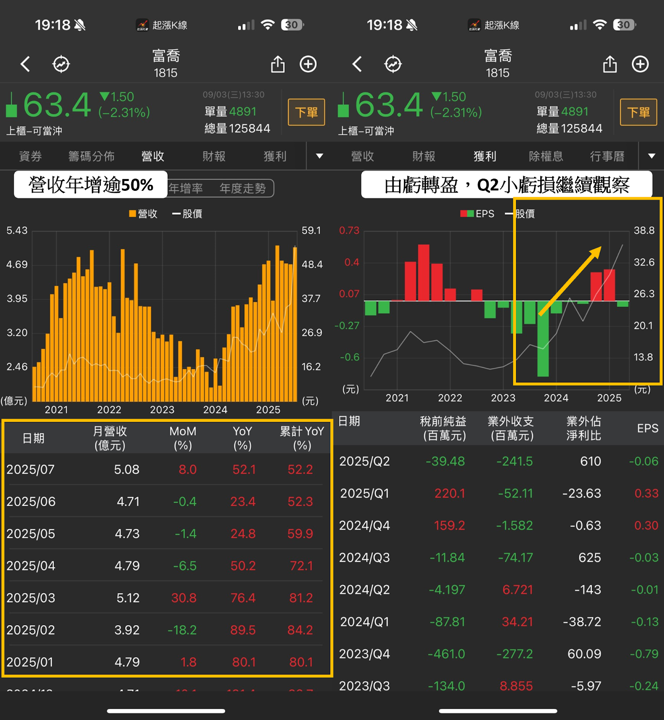Select 2025/Q1 earnings row
The height and width of the screenshot is (720, 664).
click(x=498, y=493)
